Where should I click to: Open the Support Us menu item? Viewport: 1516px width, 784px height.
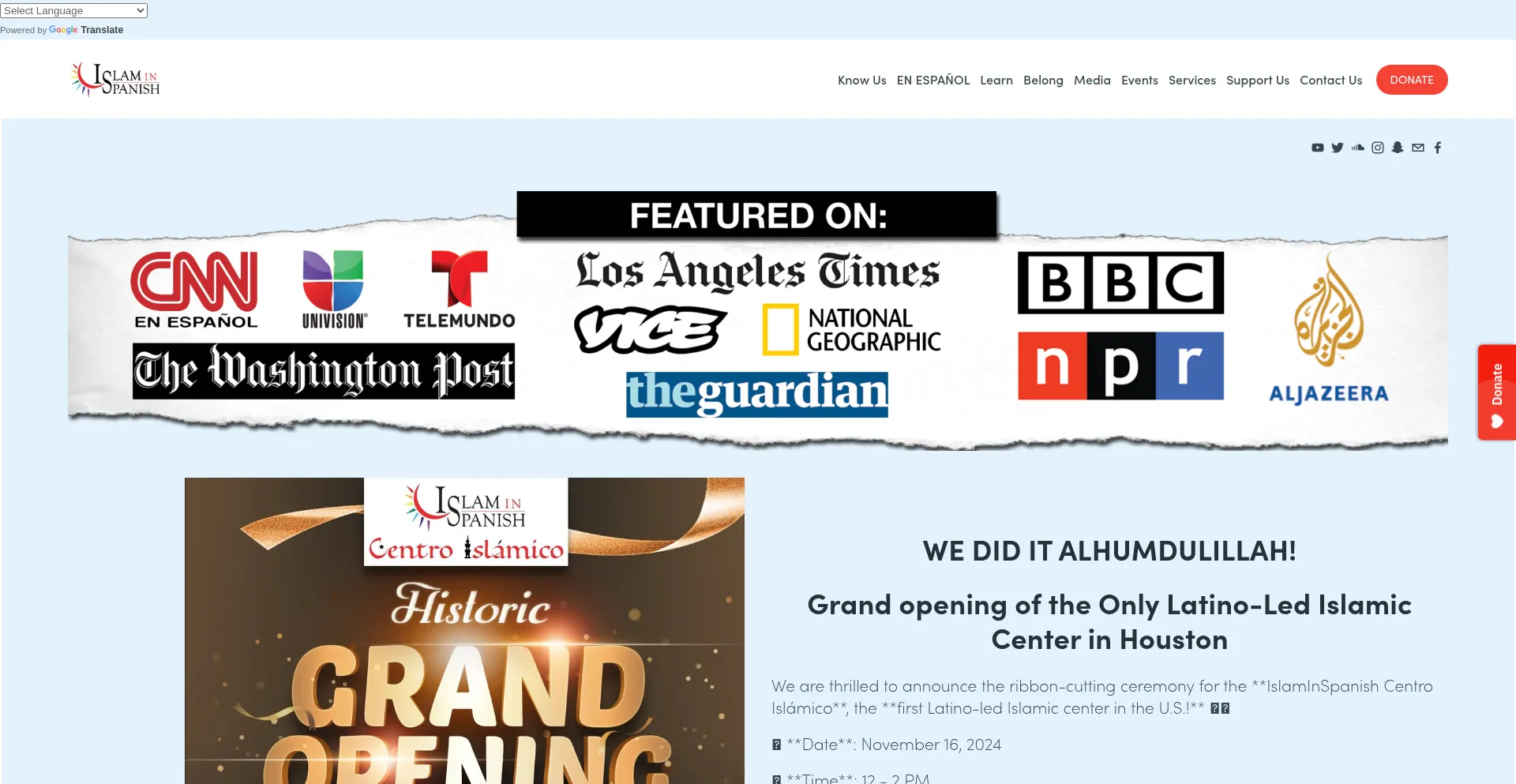1258,81
